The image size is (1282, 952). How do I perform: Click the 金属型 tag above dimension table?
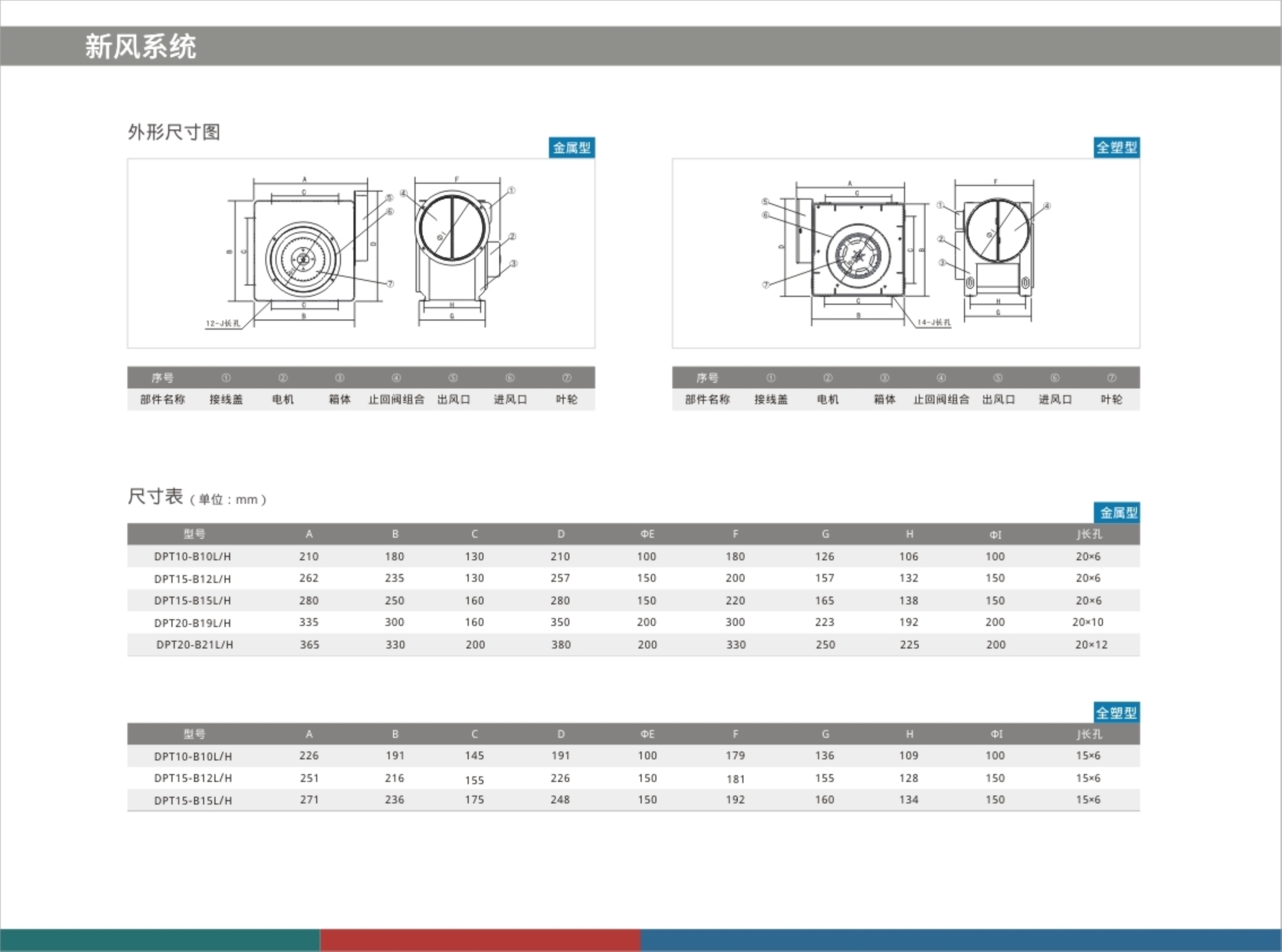pyautogui.click(x=1117, y=512)
